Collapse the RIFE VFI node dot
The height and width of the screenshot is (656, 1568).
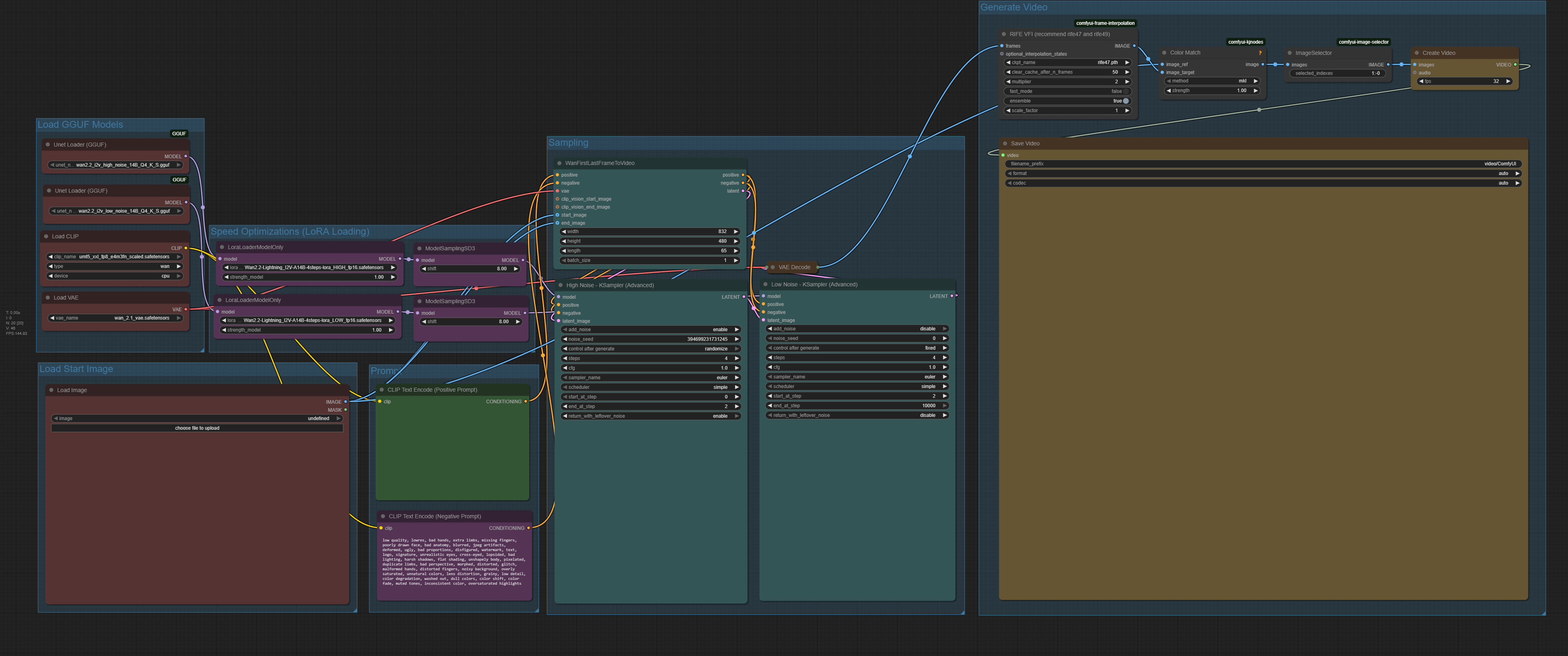click(x=1004, y=34)
